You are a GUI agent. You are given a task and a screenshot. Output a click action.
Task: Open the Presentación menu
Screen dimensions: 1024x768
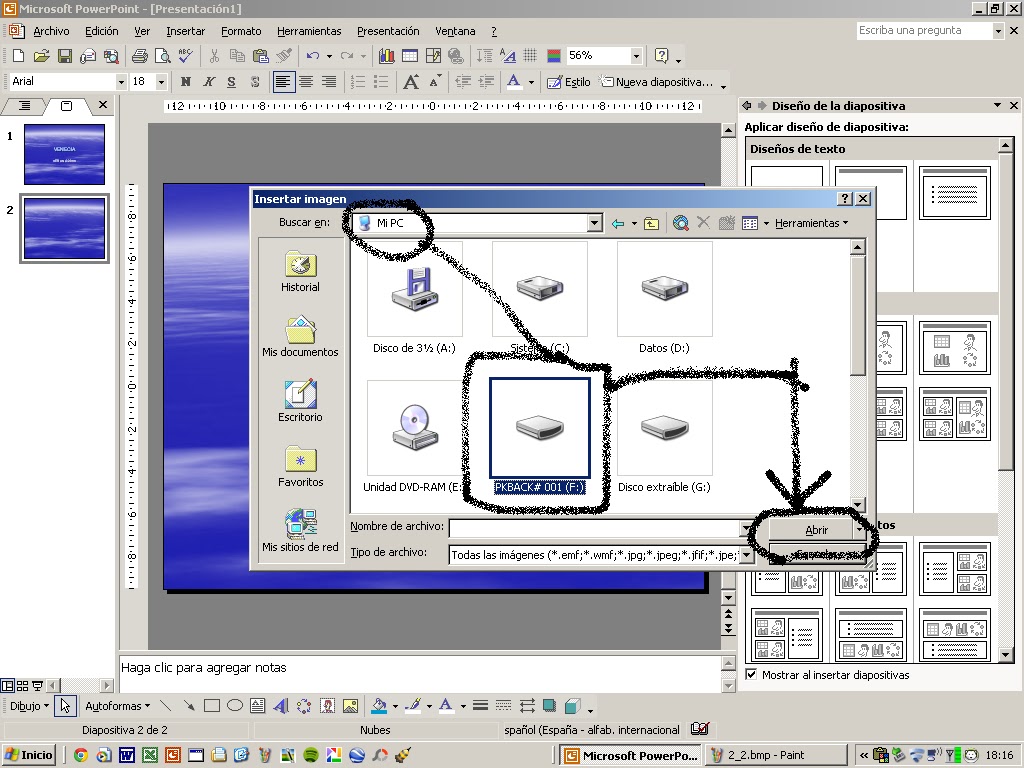388,31
